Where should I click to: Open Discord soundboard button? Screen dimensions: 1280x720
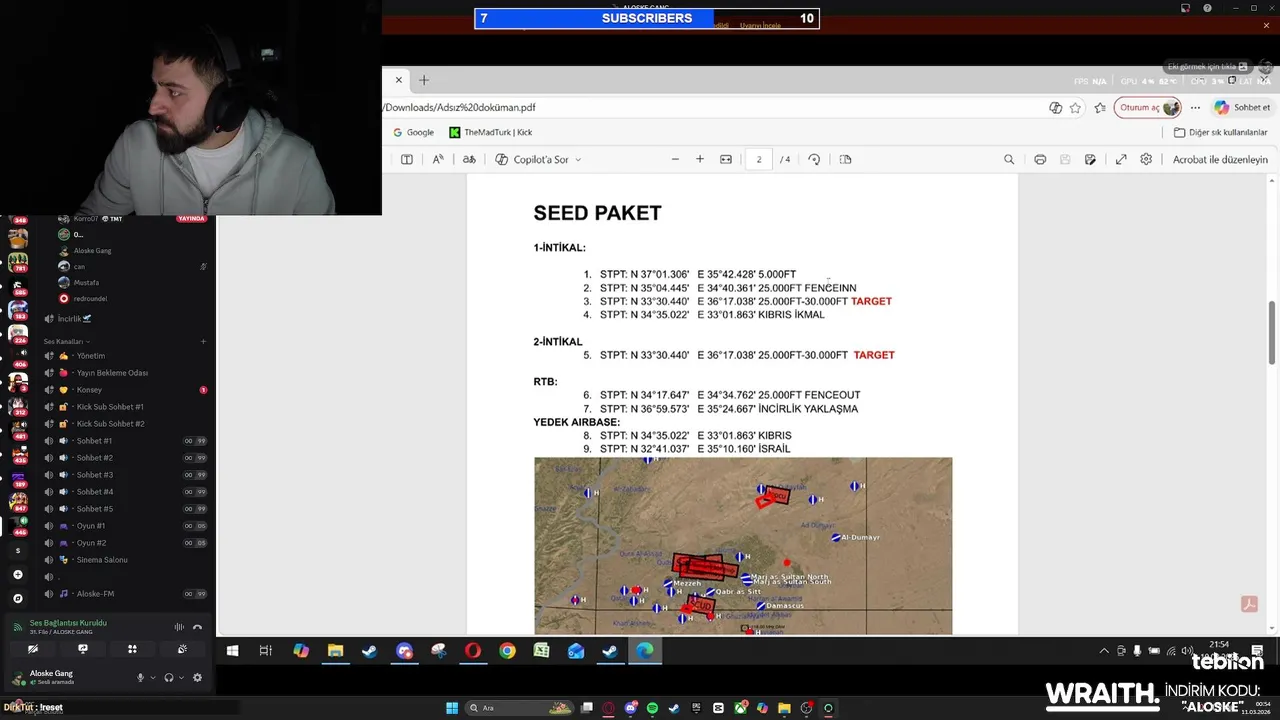pos(182,649)
